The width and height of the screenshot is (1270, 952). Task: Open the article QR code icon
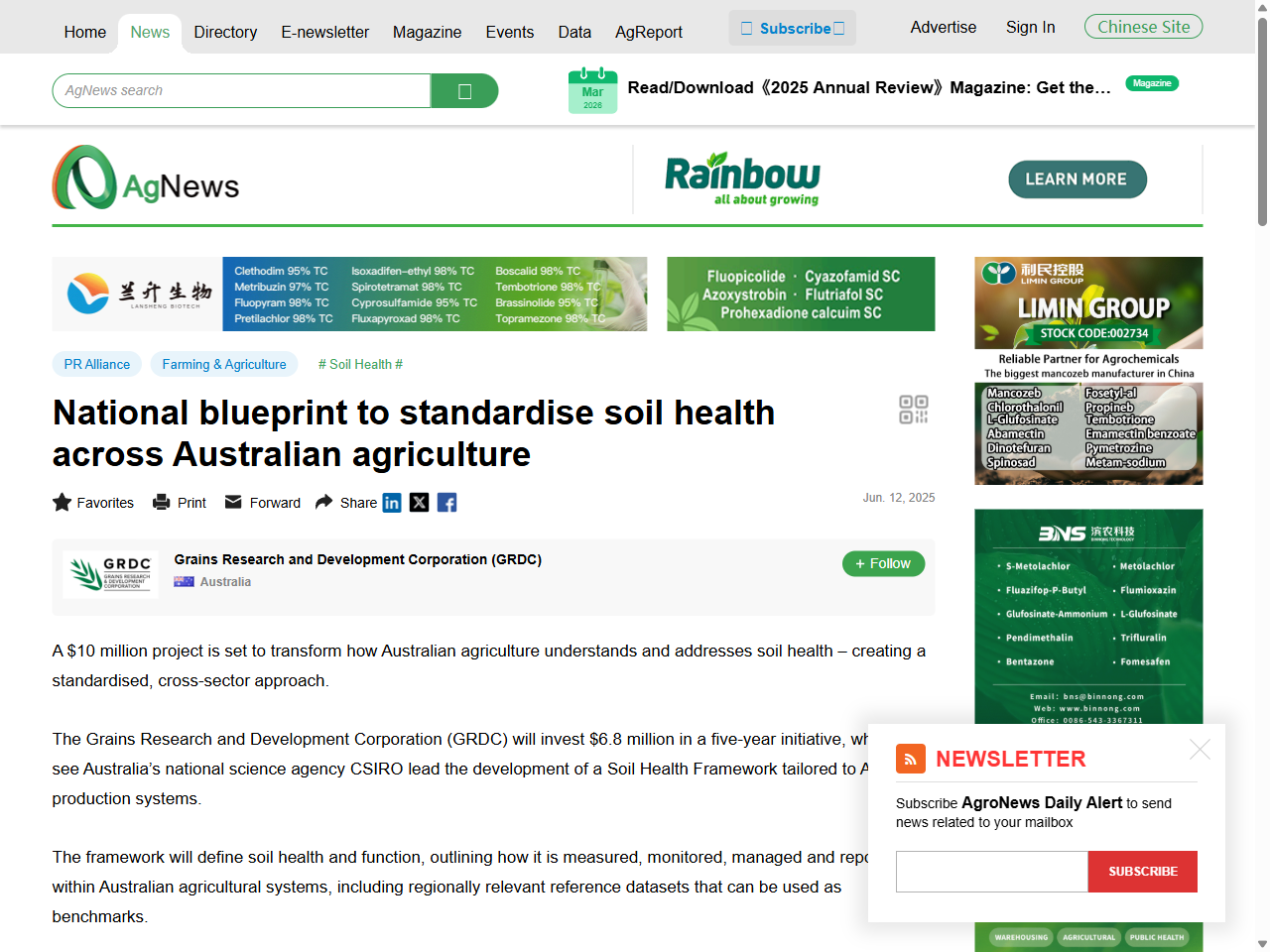point(914,410)
